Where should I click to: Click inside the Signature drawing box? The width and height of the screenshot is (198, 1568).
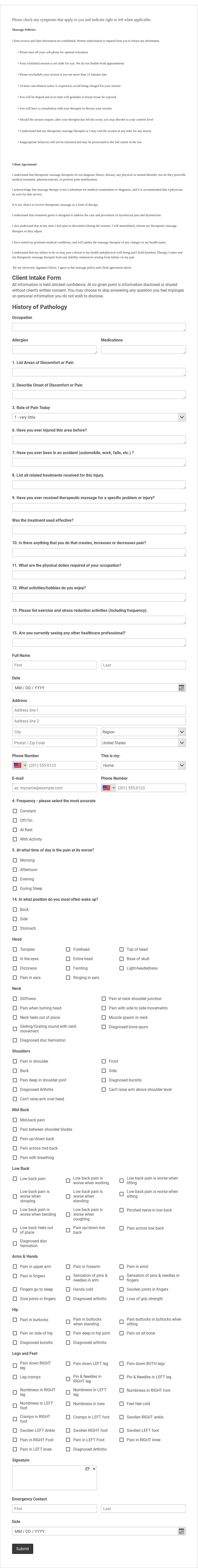54,1478
